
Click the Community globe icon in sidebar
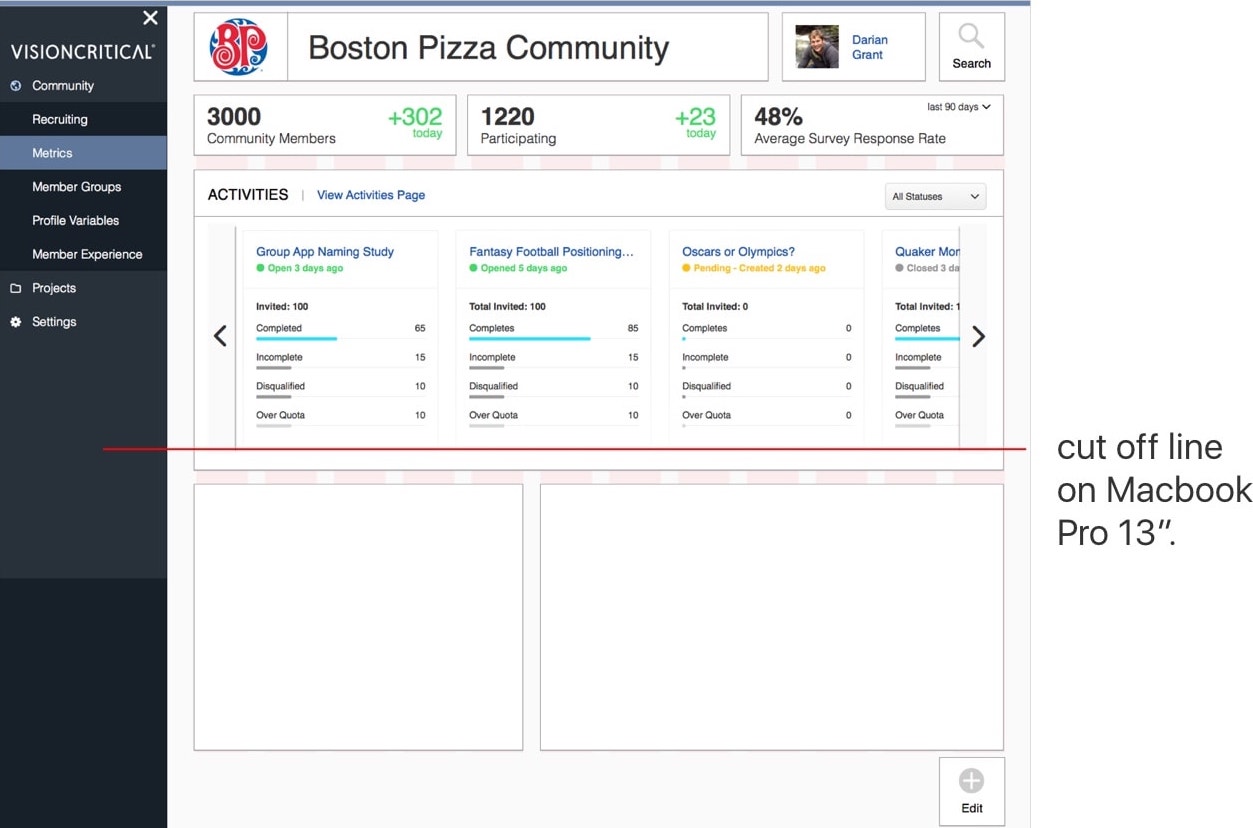[16, 86]
